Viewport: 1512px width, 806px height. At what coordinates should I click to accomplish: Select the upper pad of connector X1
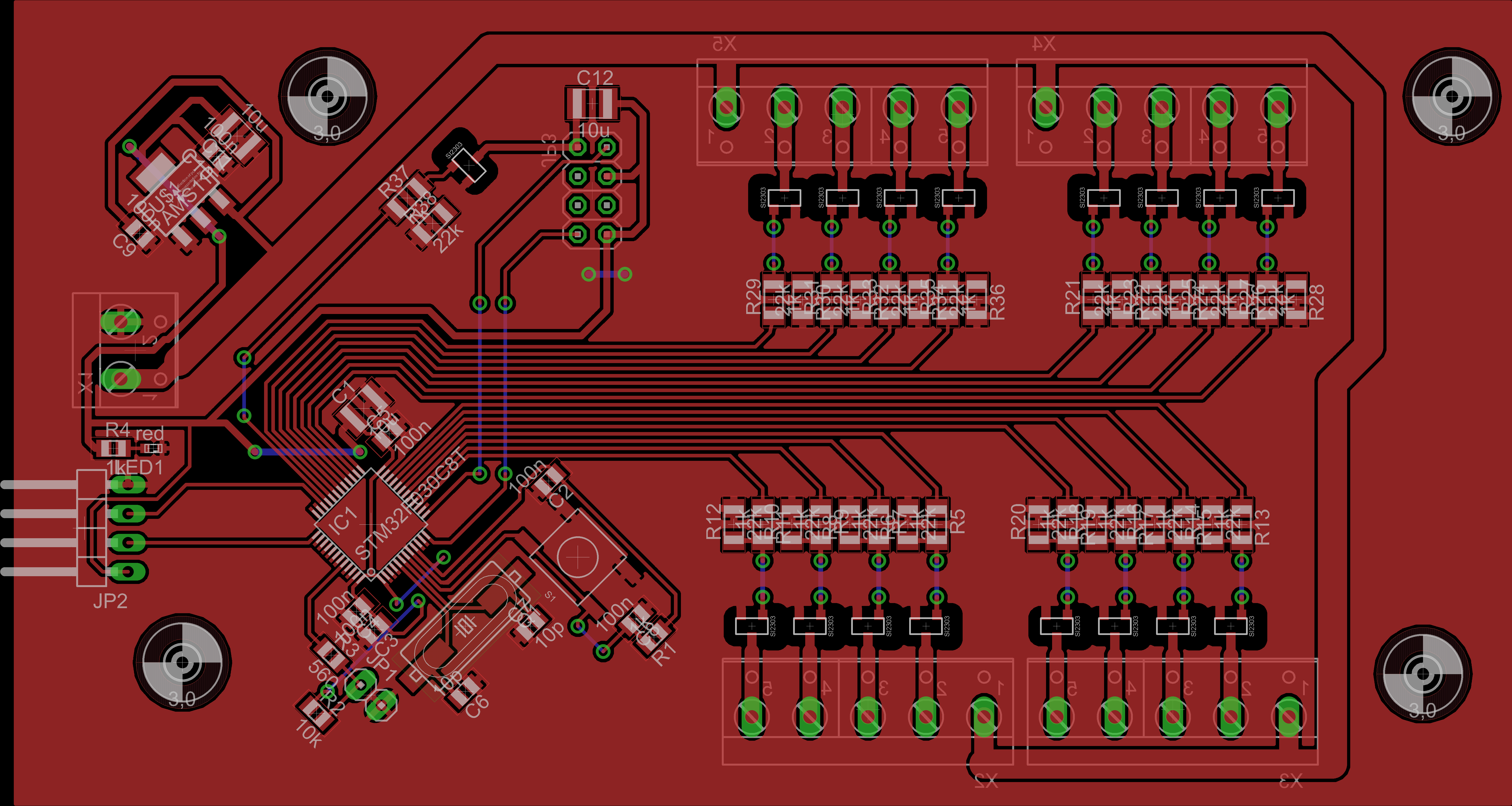[121, 322]
